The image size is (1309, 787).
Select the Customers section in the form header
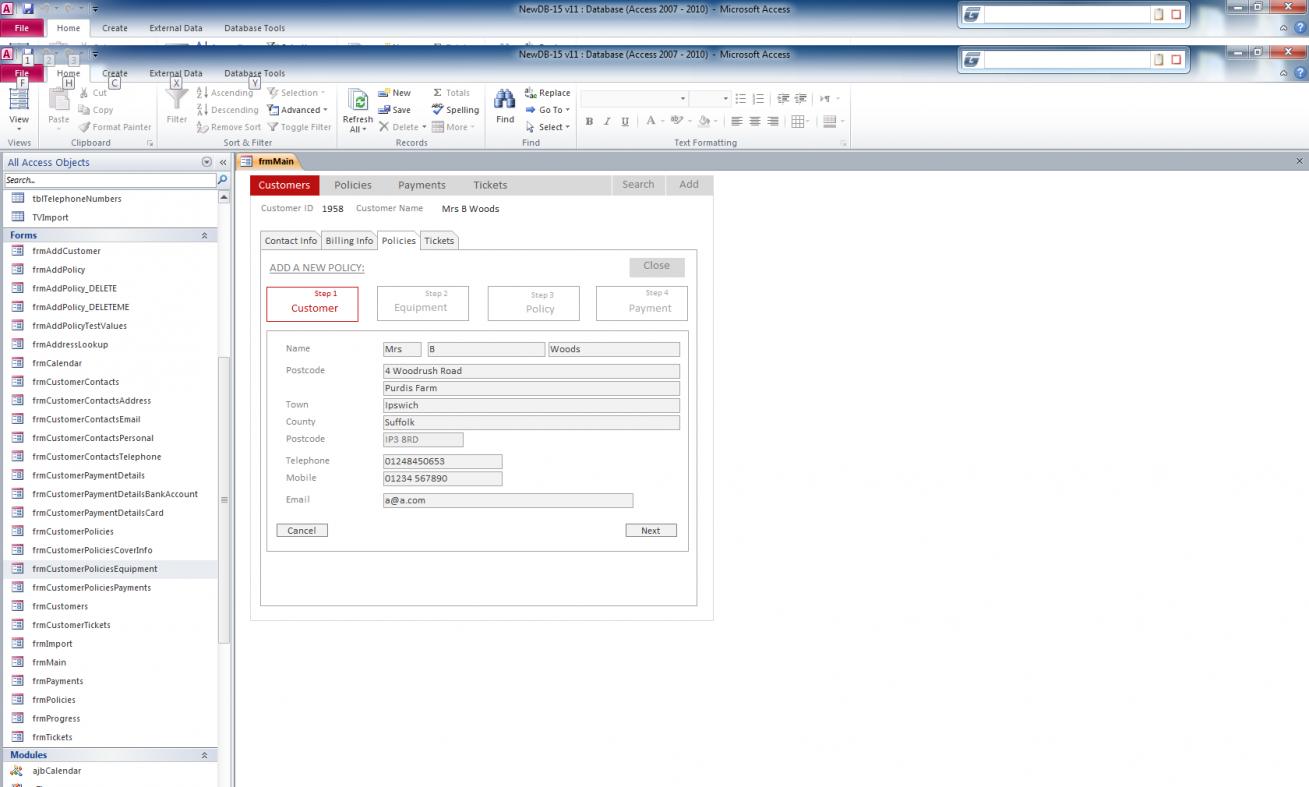point(284,185)
